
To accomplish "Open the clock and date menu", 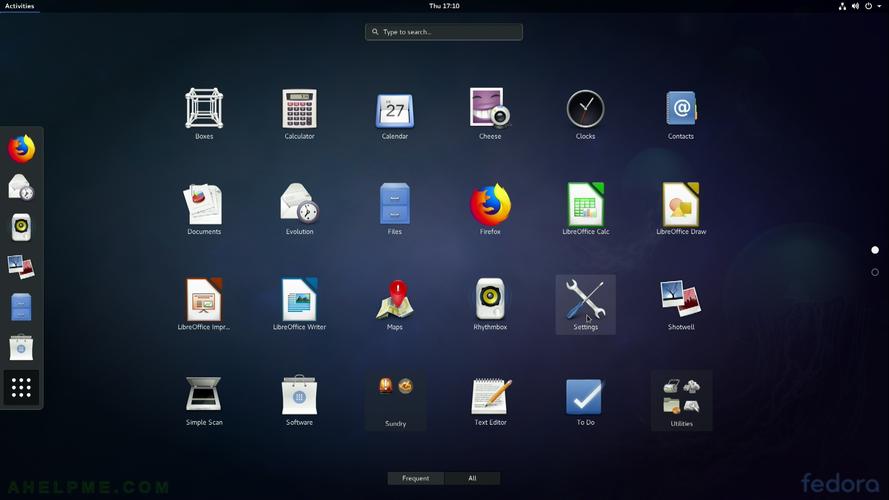I will (x=444, y=6).
